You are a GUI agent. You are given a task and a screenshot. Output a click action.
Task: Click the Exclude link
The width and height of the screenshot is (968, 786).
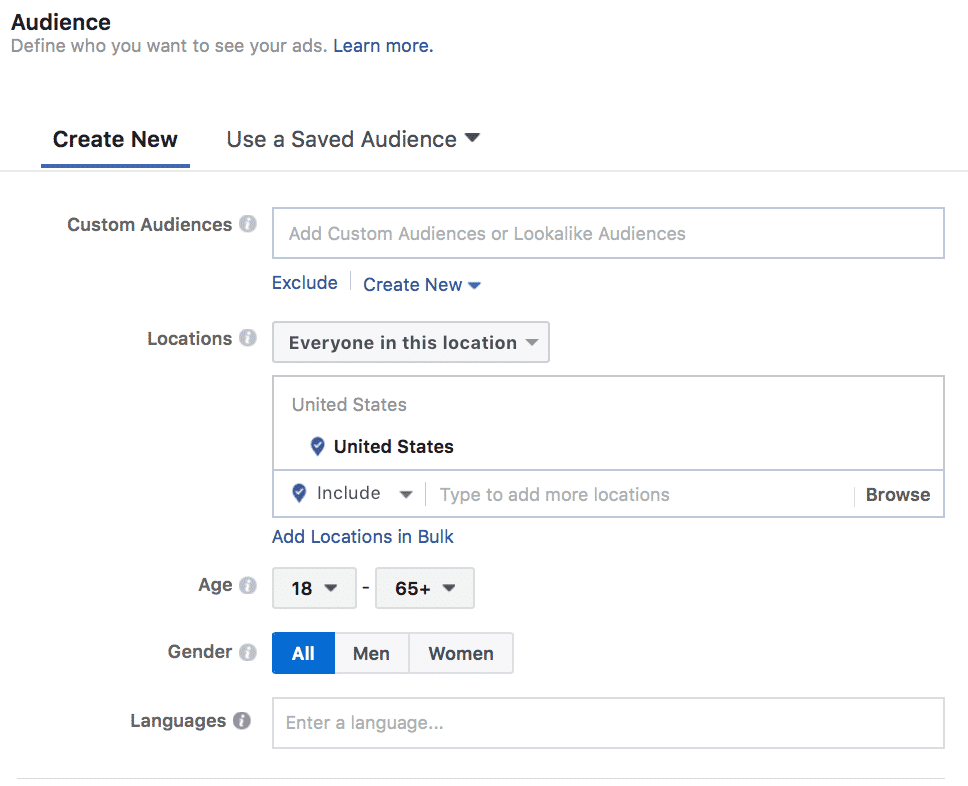click(305, 283)
